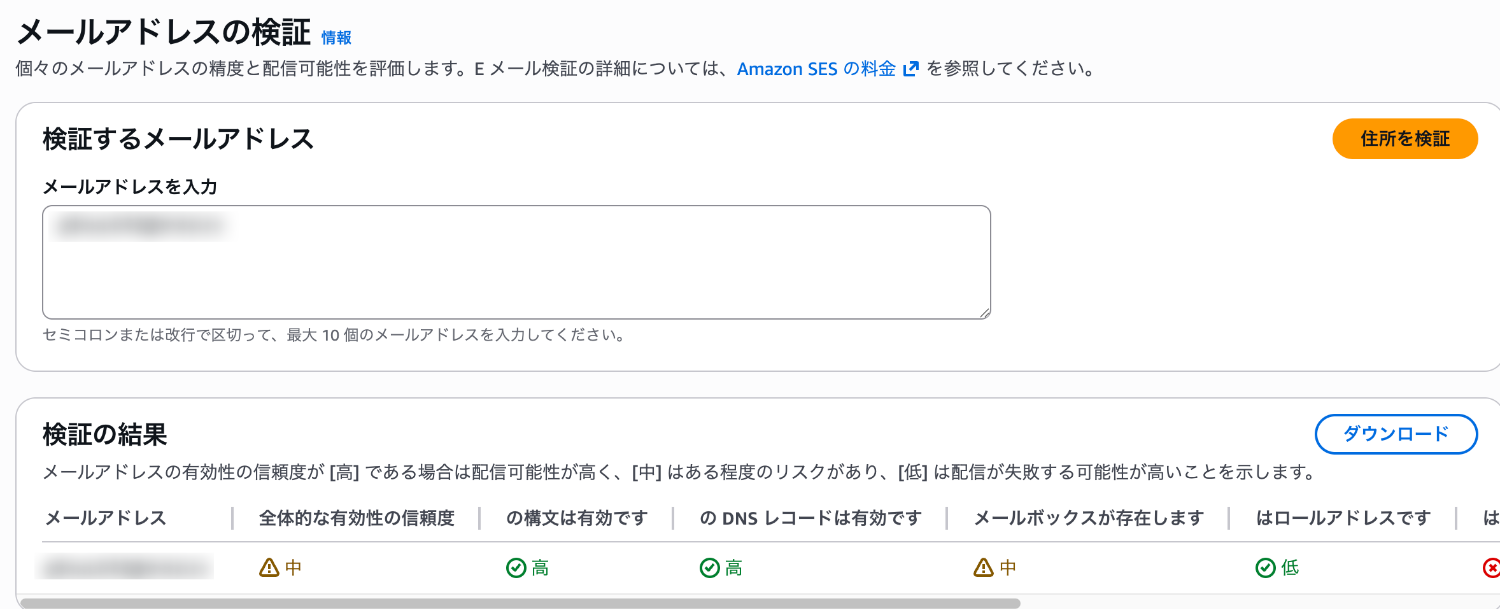This screenshot has width=1500, height=609.
Task: Click the red X icon at row's right edge
Action: 1491,568
